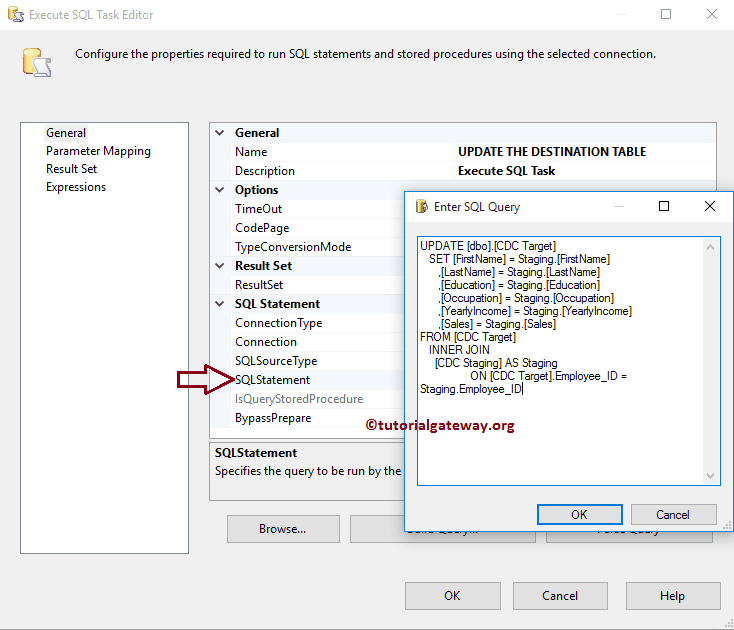Click the query box scroll up arrow
734x630 pixels.
click(711, 247)
